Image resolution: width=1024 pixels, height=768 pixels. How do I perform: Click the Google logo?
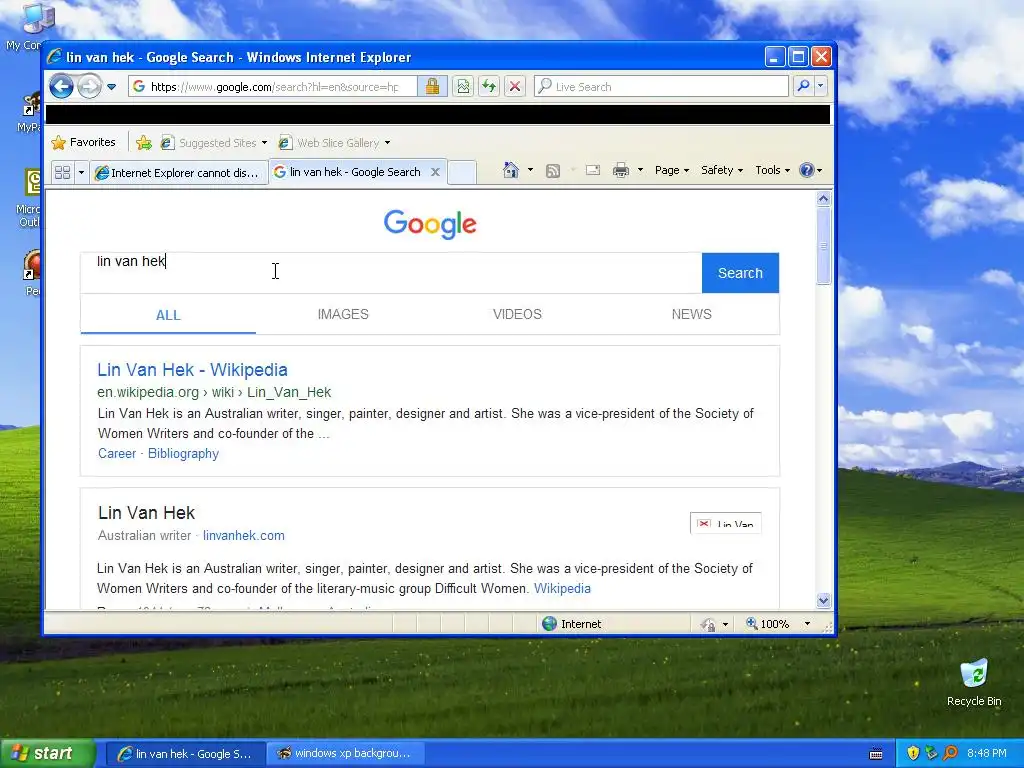430,224
